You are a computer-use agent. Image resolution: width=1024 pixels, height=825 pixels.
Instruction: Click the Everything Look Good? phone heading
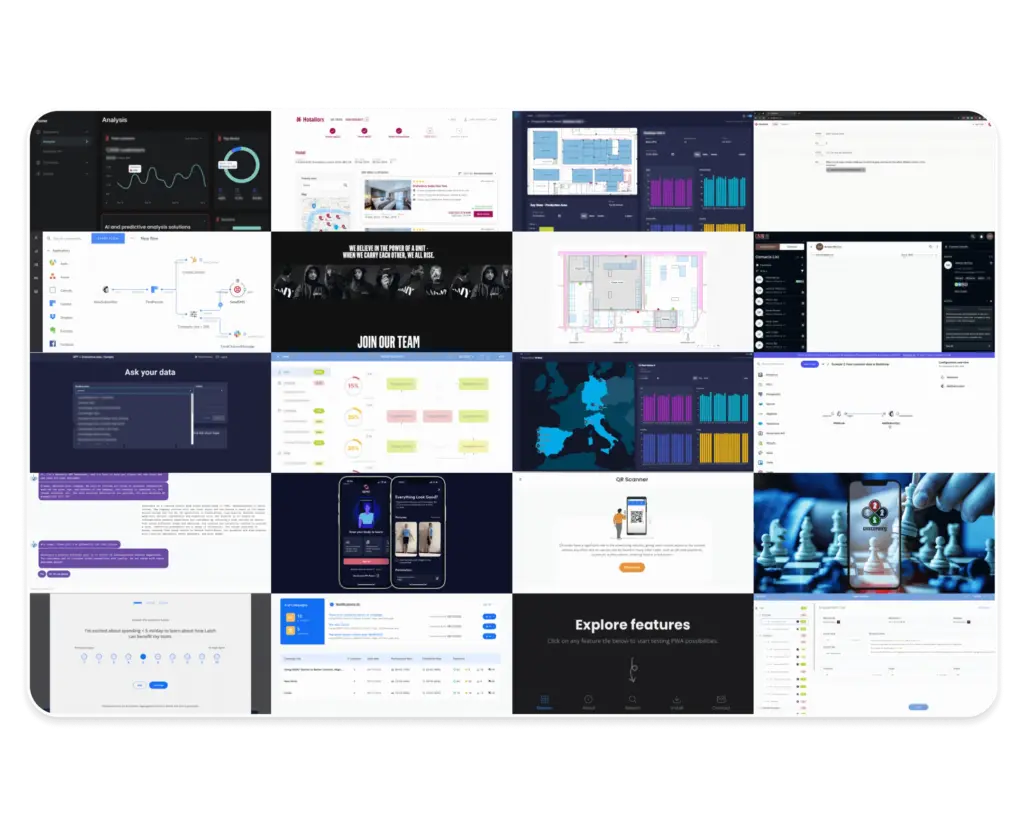416,497
